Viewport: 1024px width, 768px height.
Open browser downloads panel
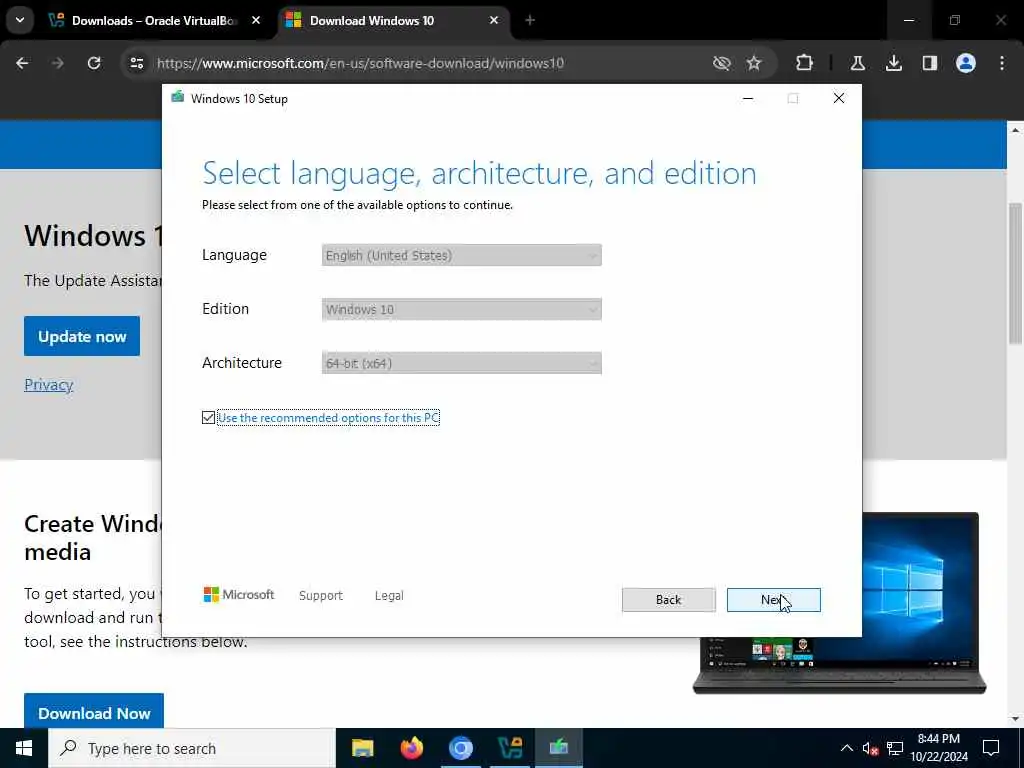click(894, 63)
